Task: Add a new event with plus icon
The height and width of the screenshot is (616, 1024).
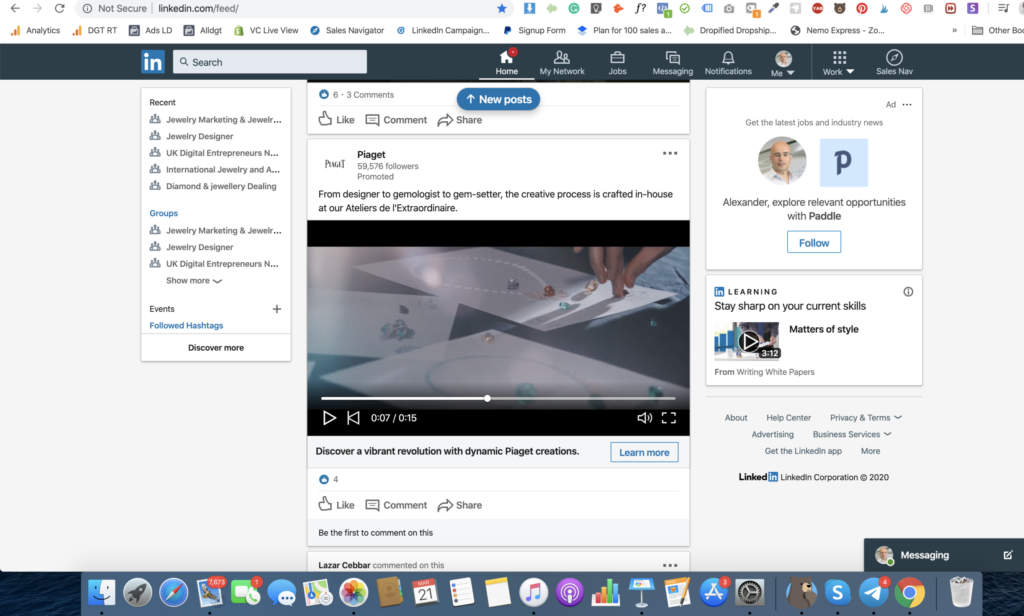Action: pyautogui.click(x=277, y=309)
